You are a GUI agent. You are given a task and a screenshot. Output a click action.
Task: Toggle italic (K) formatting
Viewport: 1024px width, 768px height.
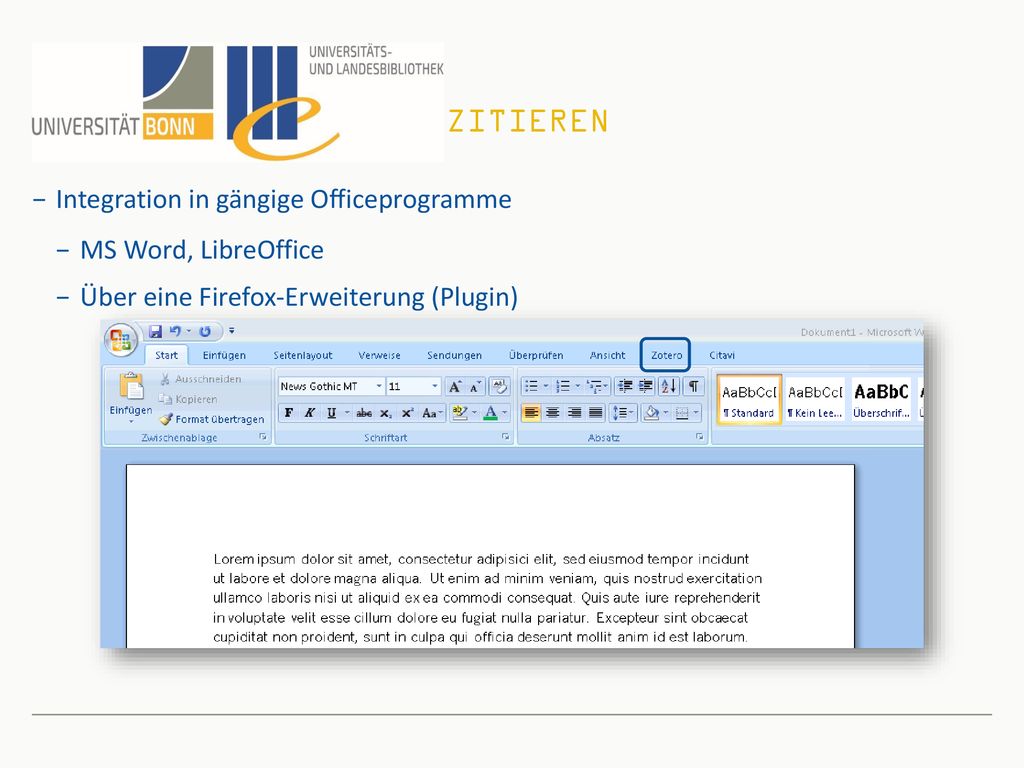tap(310, 413)
